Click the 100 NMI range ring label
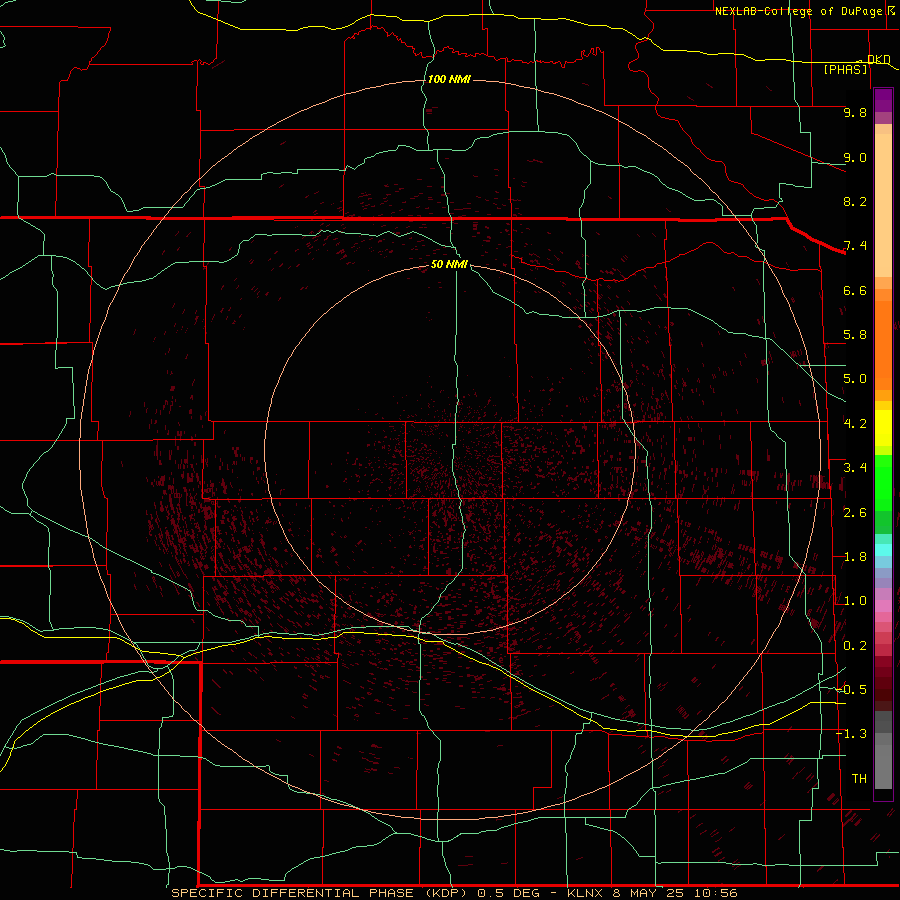 449,79
